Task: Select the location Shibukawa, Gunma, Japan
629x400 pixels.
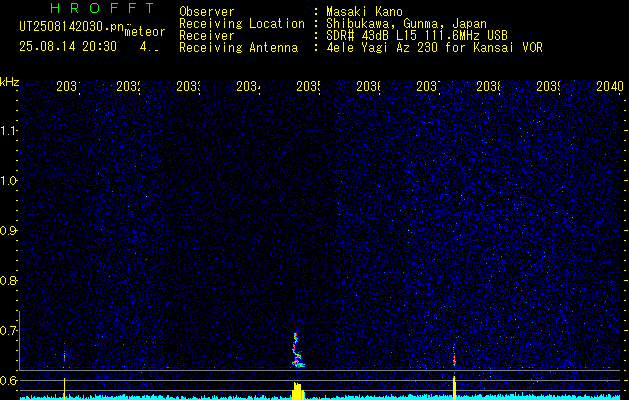Action: pyautogui.click(x=406, y=24)
